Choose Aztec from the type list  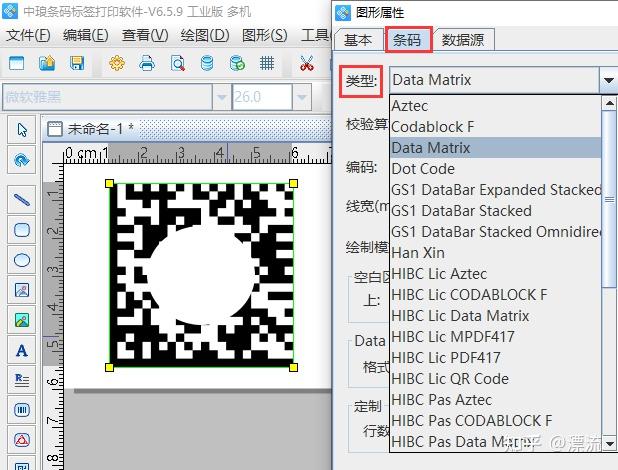495,106
